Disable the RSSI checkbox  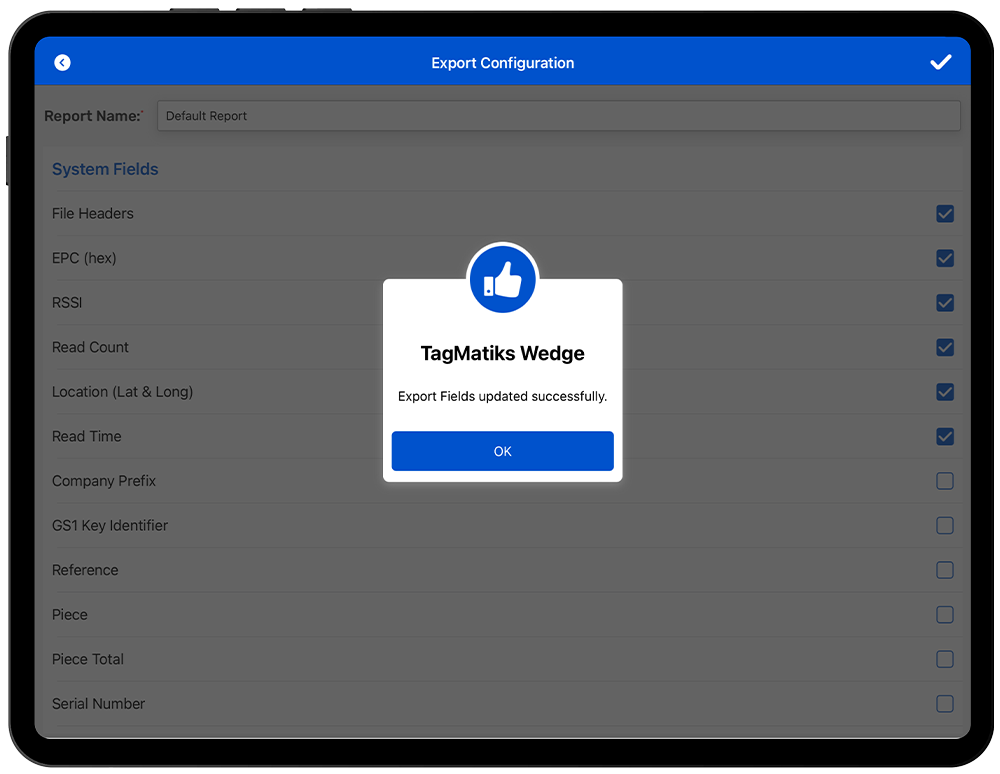pos(944,303)
